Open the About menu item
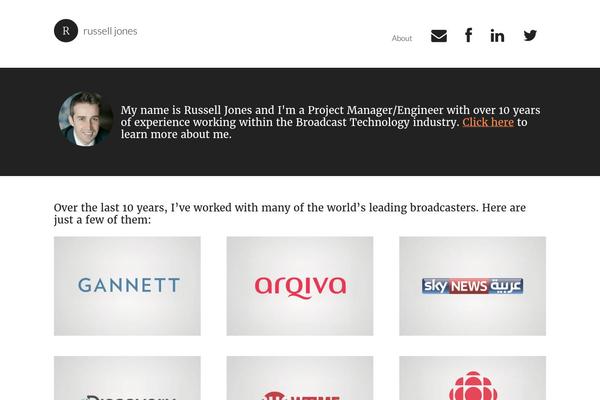This screenshot has height=400, width=600. pos(402,38)
